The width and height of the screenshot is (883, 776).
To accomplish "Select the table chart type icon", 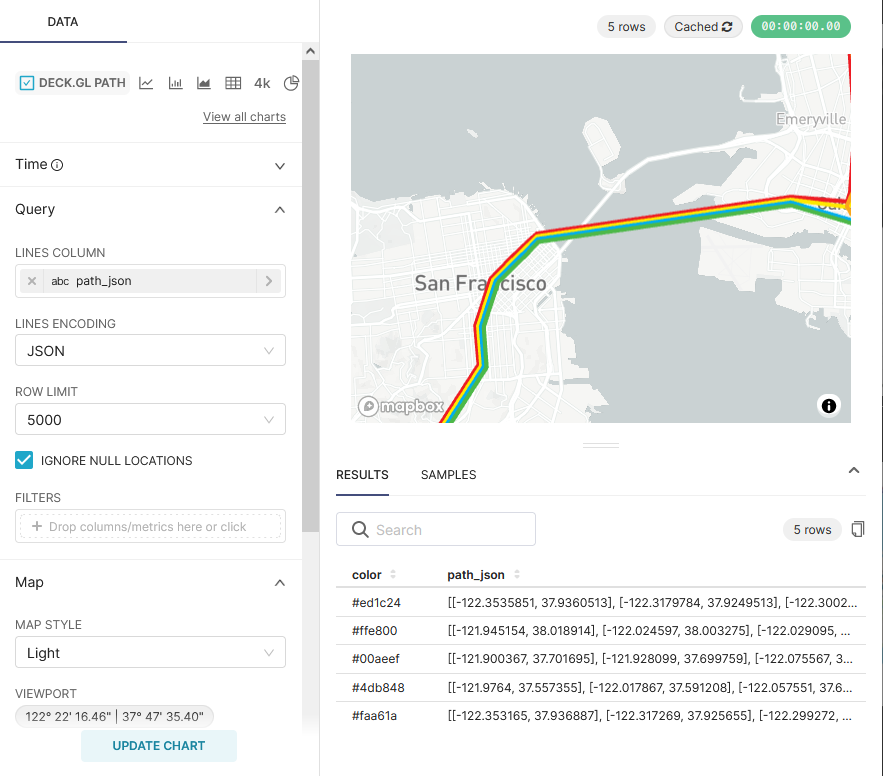I will point(233,83).
